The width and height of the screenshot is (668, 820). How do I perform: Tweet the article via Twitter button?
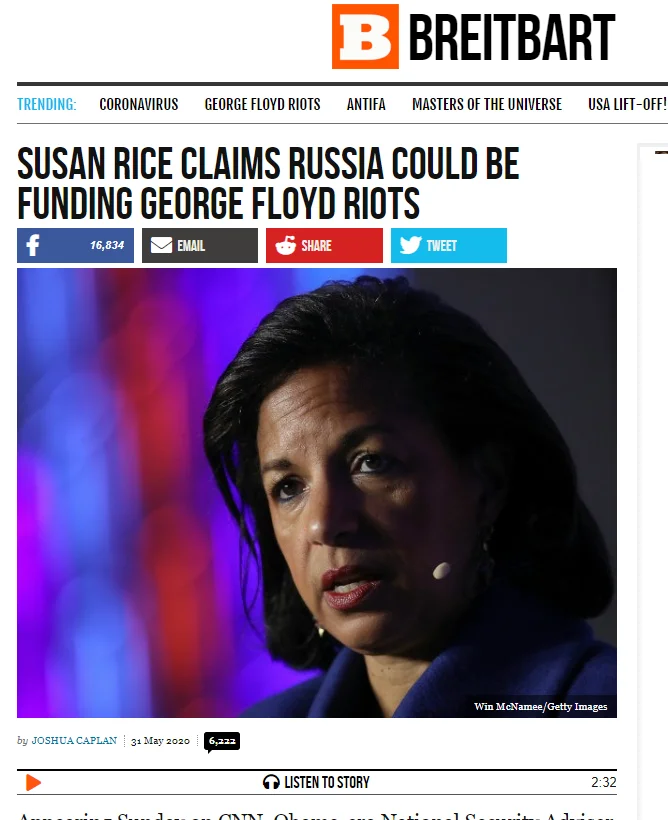pos(449,245)
